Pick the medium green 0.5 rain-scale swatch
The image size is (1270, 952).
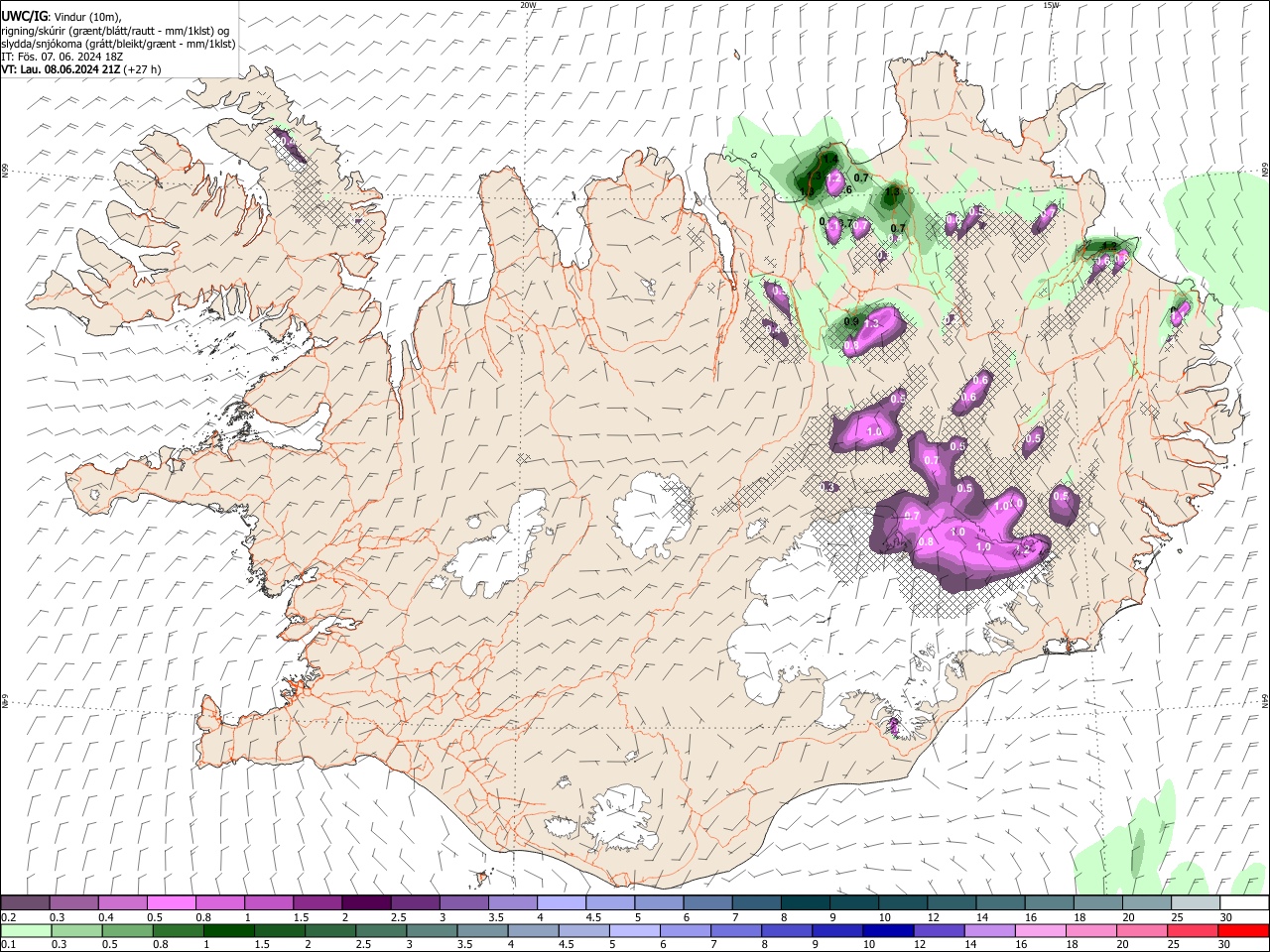pos(128,930)
